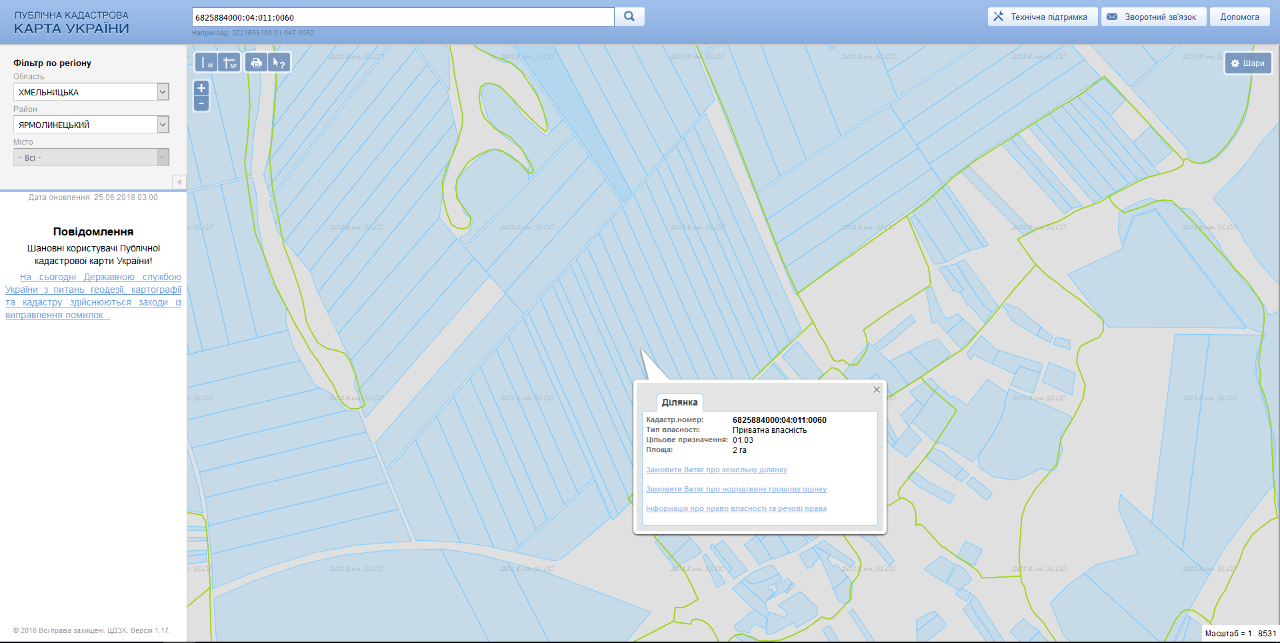
Task: Open Інформація про право власності link
Action: pos(736,508)
